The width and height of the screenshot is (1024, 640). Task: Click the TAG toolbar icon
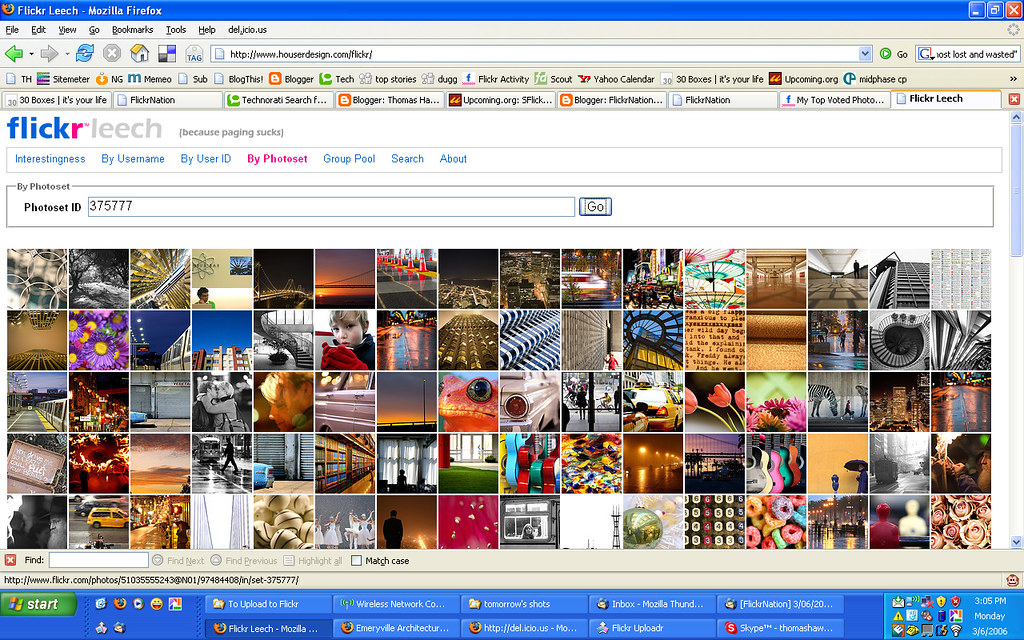[194, 54]
